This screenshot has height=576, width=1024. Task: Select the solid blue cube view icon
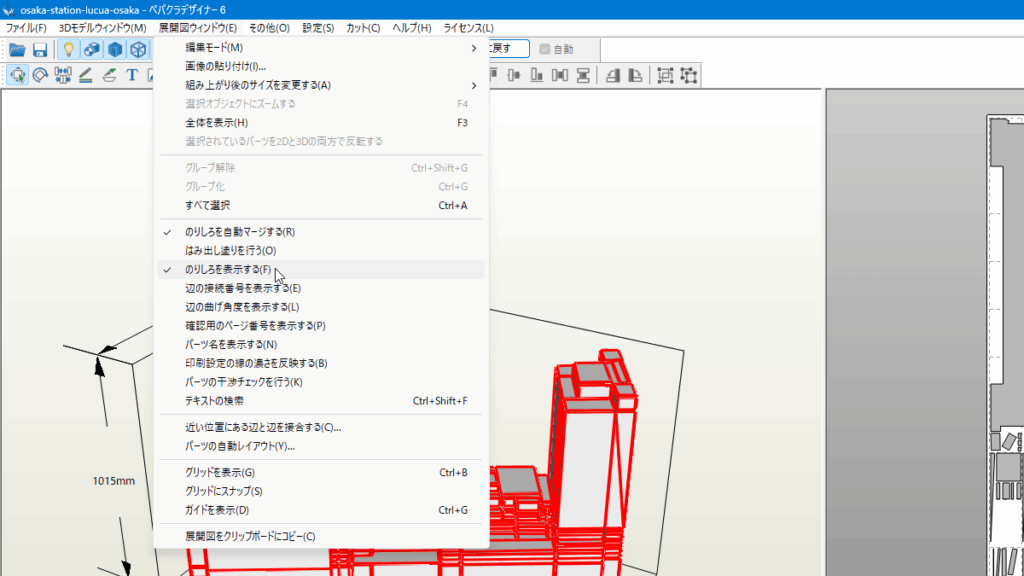tap(115, 49)
